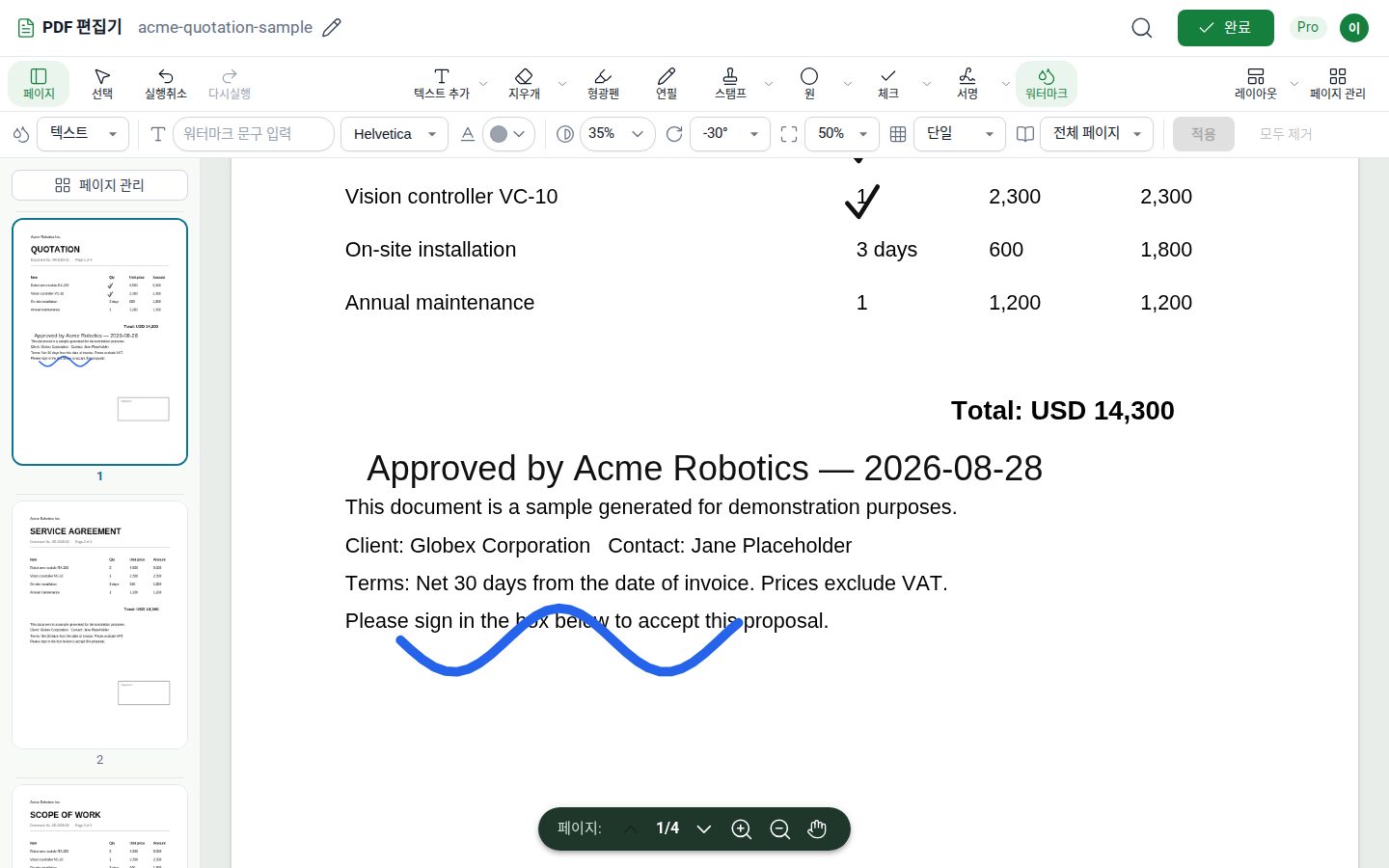Open the watermark color swatch picker
The height and width of the screenshot is (868, 1389).
coord(508,134)
